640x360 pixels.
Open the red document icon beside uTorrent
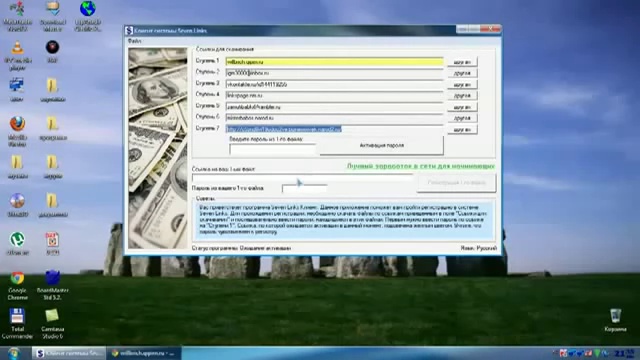coord(52,244)
